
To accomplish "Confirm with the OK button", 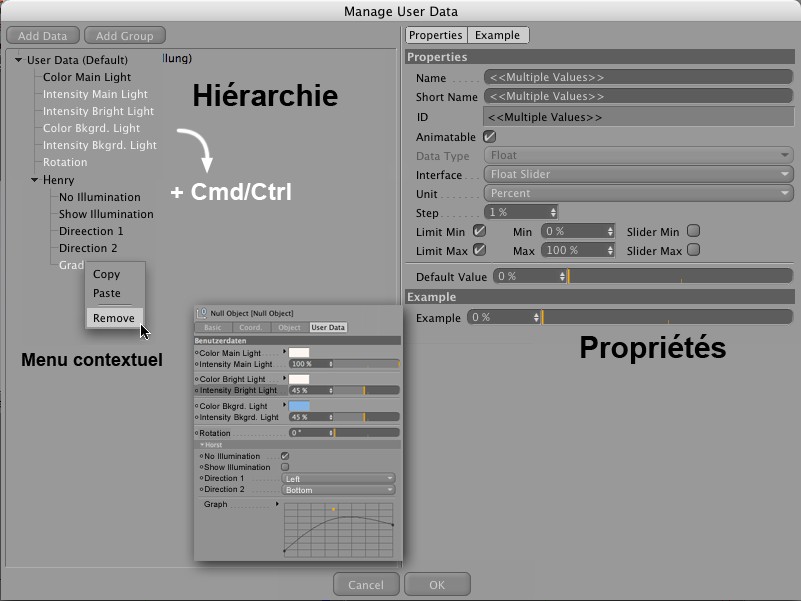I will 437,584.
